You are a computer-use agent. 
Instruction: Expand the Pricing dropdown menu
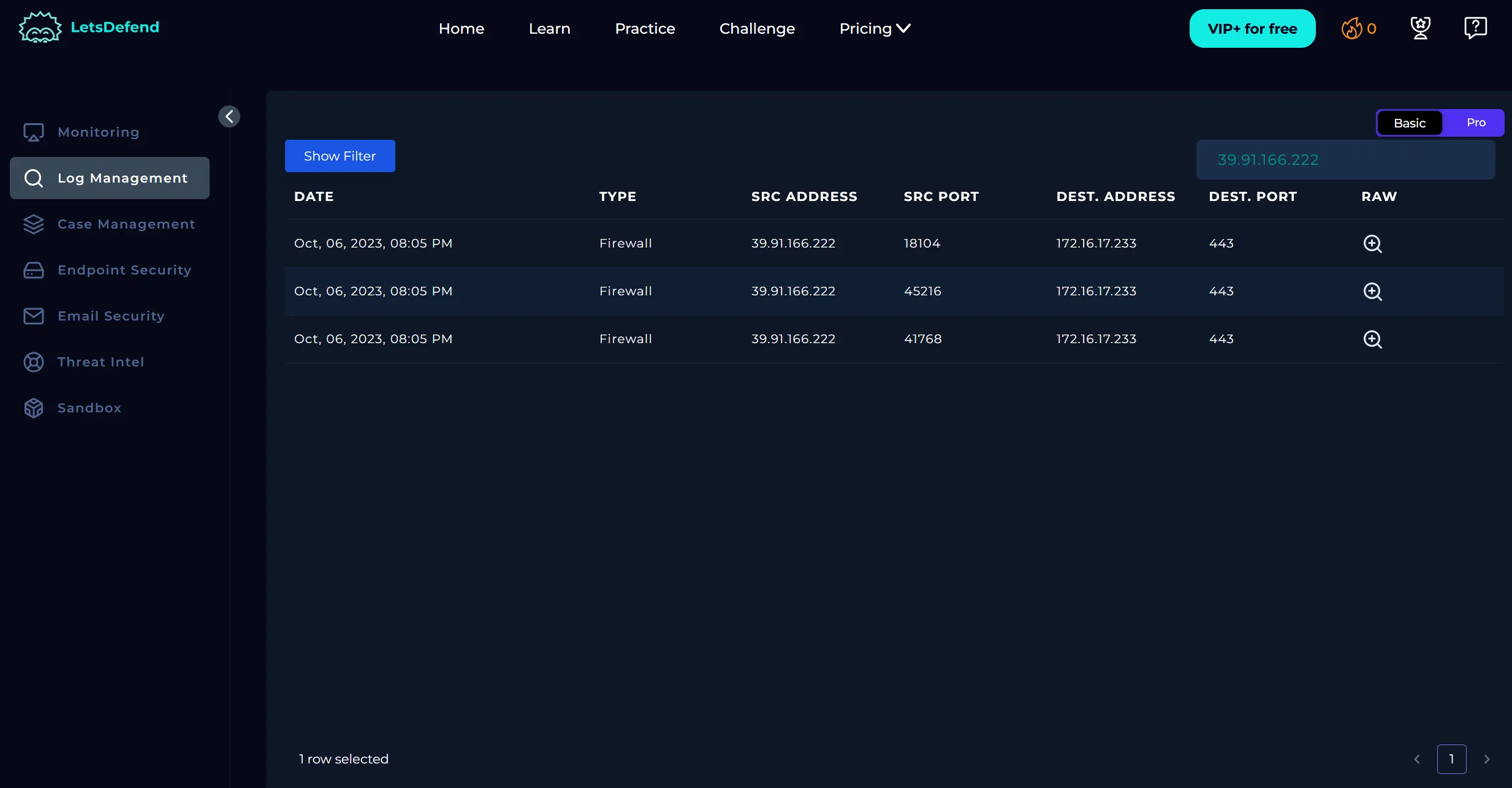coord(875,29)
